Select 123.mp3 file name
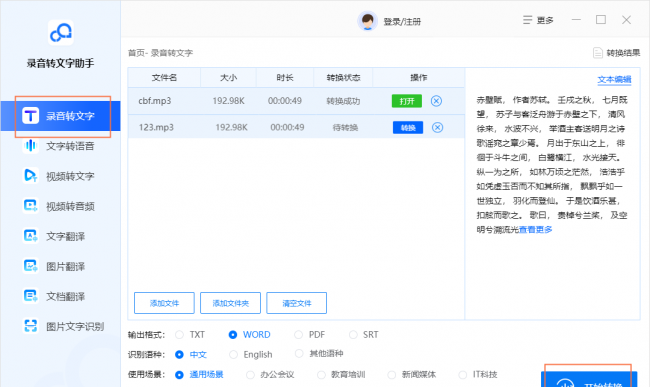650x387 pixels. [x=156, y=127]
